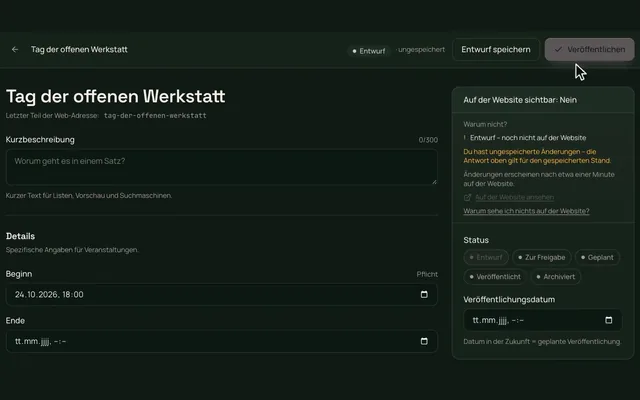Click the Status heading in the sidebar
This screenshot has height=400, width=640.
(x=476, y=240)
